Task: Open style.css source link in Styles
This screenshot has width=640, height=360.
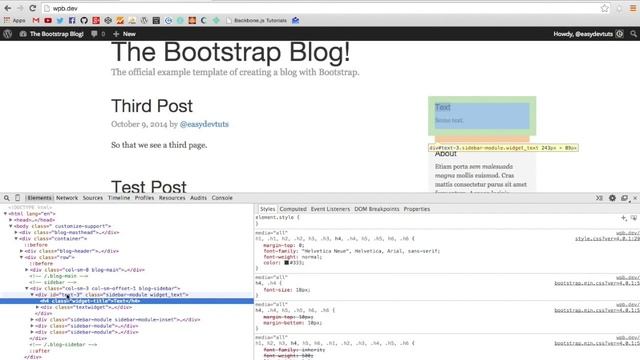Action: point(607,239)
